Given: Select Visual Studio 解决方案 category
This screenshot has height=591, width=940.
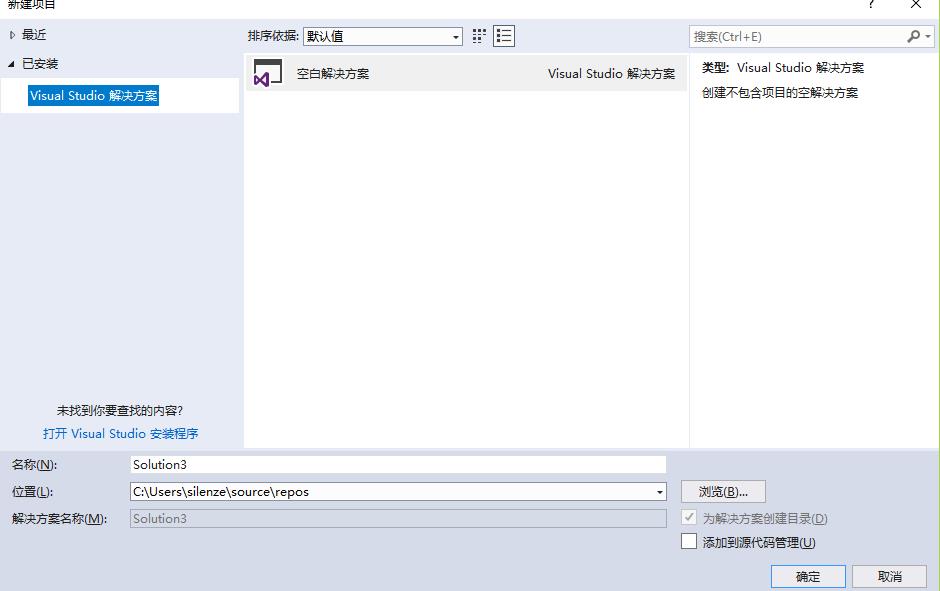Looking at the screenshot, I should (94, 95).
